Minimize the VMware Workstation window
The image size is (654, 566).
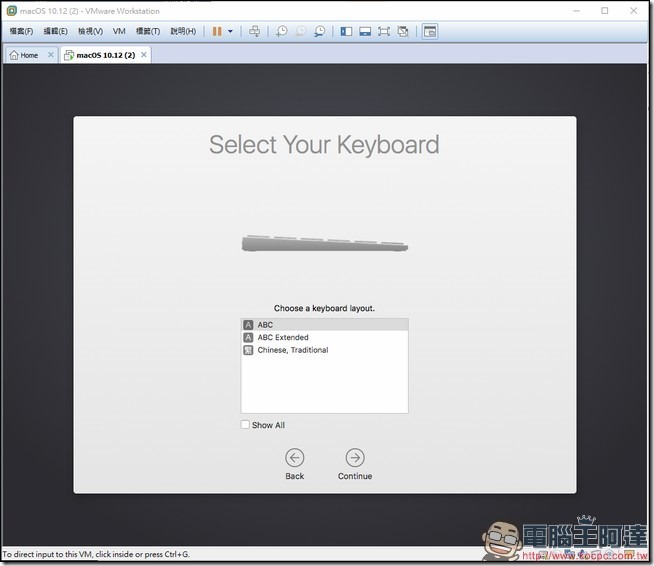576,11
